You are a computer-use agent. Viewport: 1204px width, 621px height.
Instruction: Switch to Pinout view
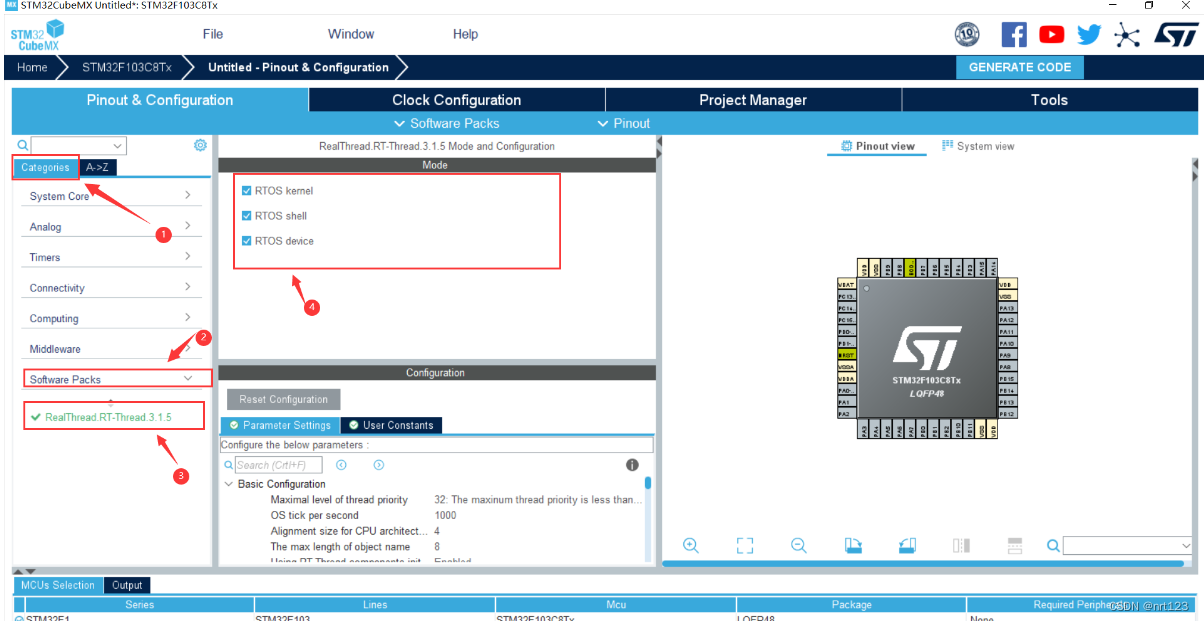point(878,146)
